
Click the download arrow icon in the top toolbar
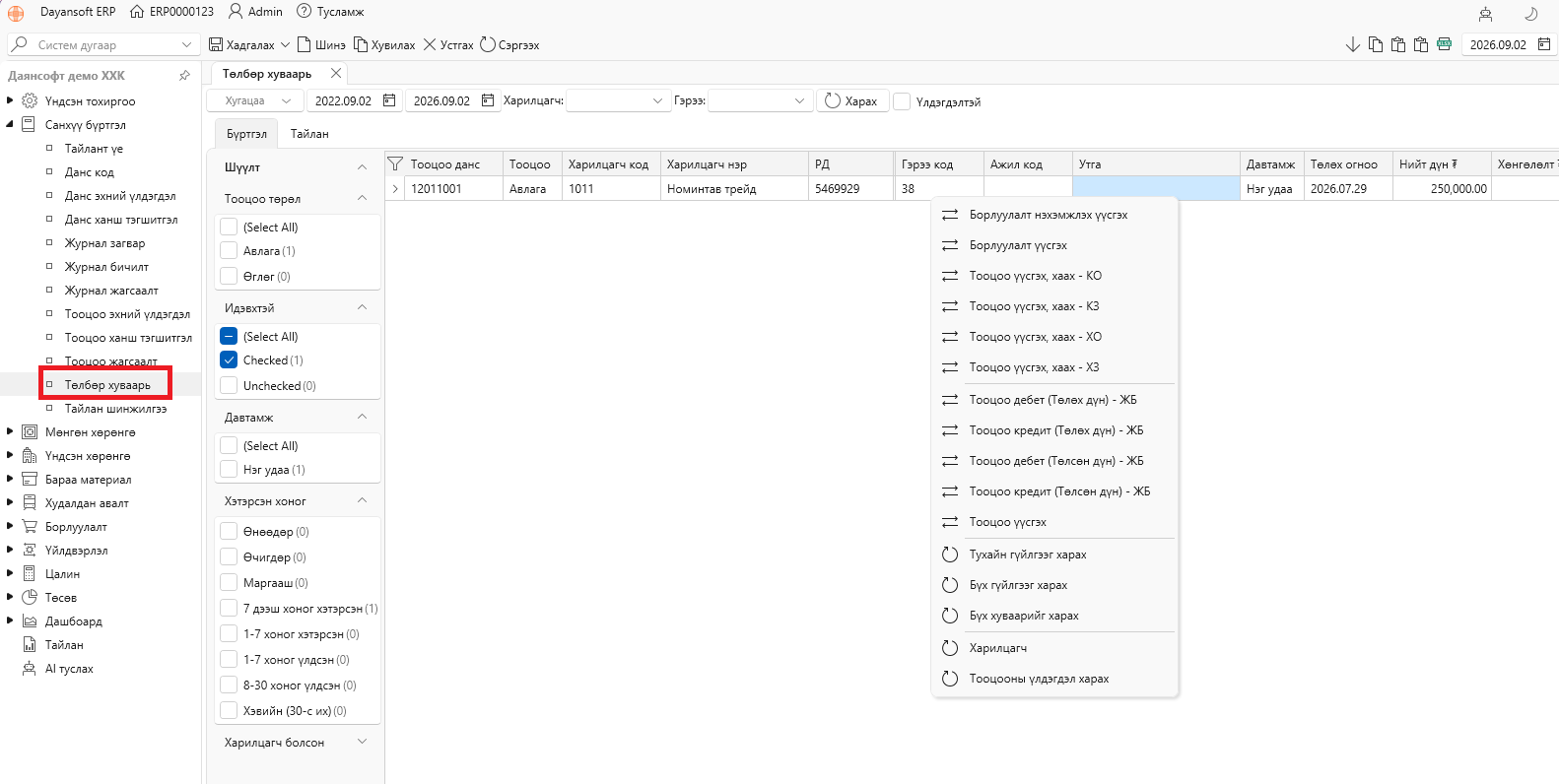point(1353,45)
